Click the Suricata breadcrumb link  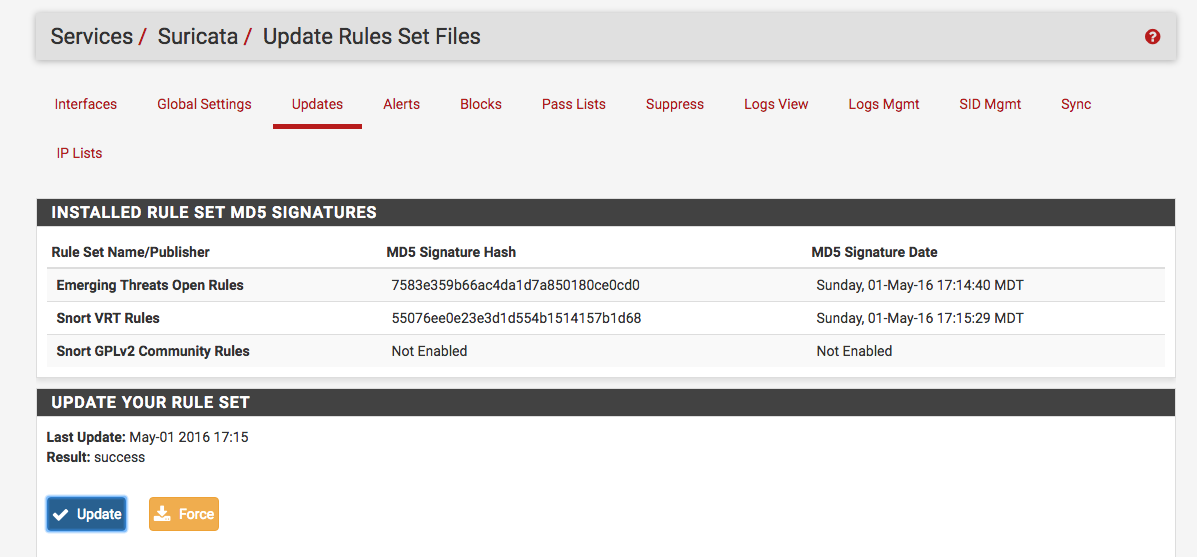(x=198, y=37)
